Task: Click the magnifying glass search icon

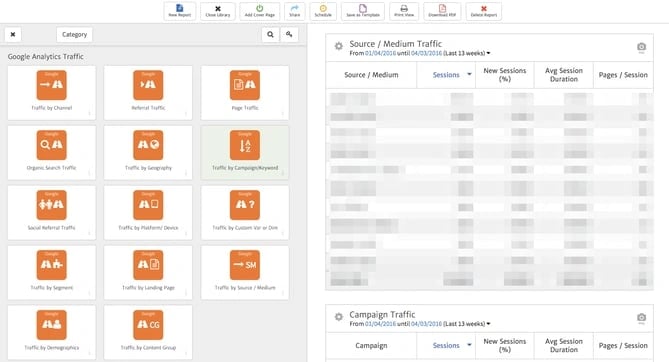Action: click(x=271, y=35)
